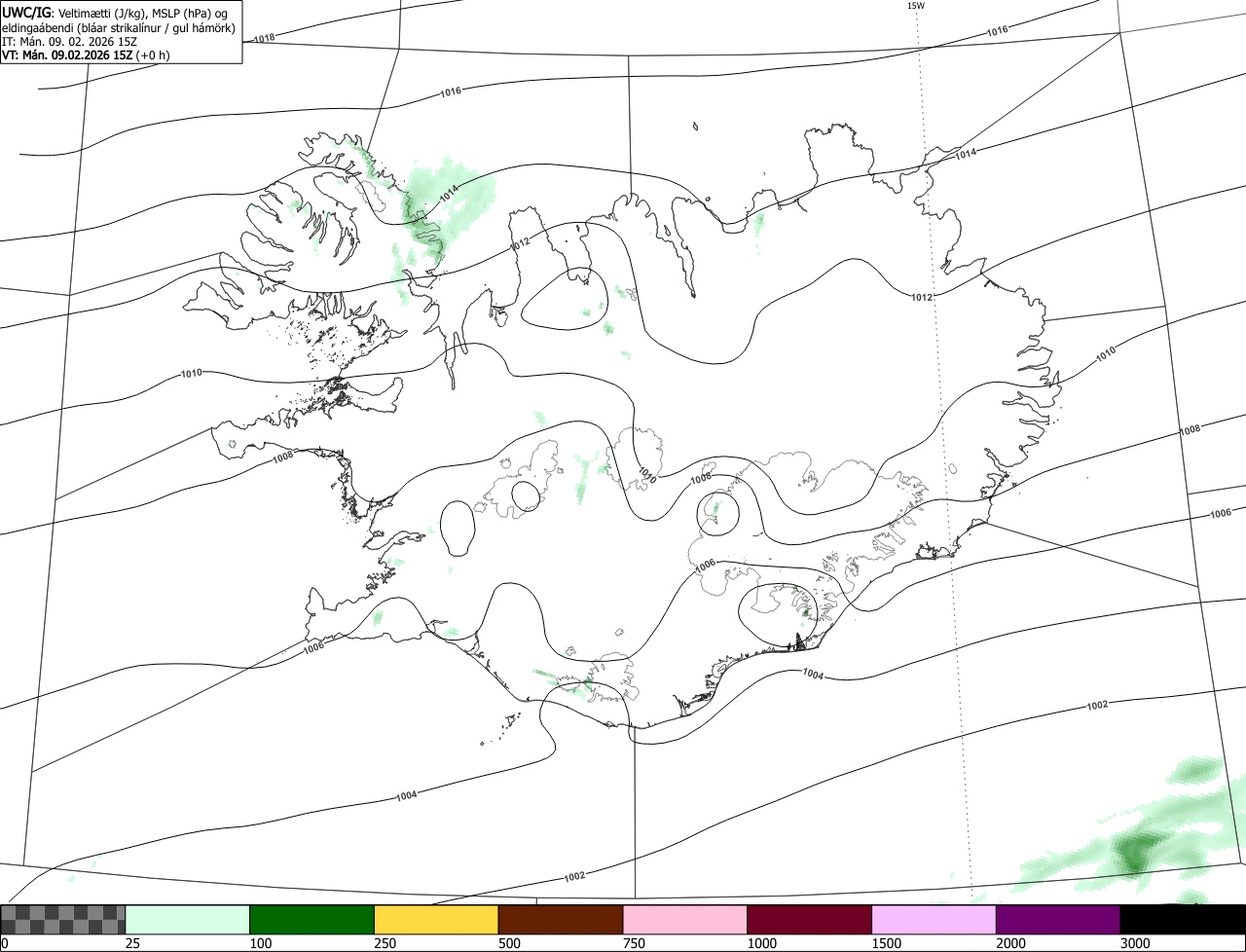Choose the light lilac 1500–2000 legend swatch
The height and width of the screenshot is (952, 1246).
(x=934, y=919)
